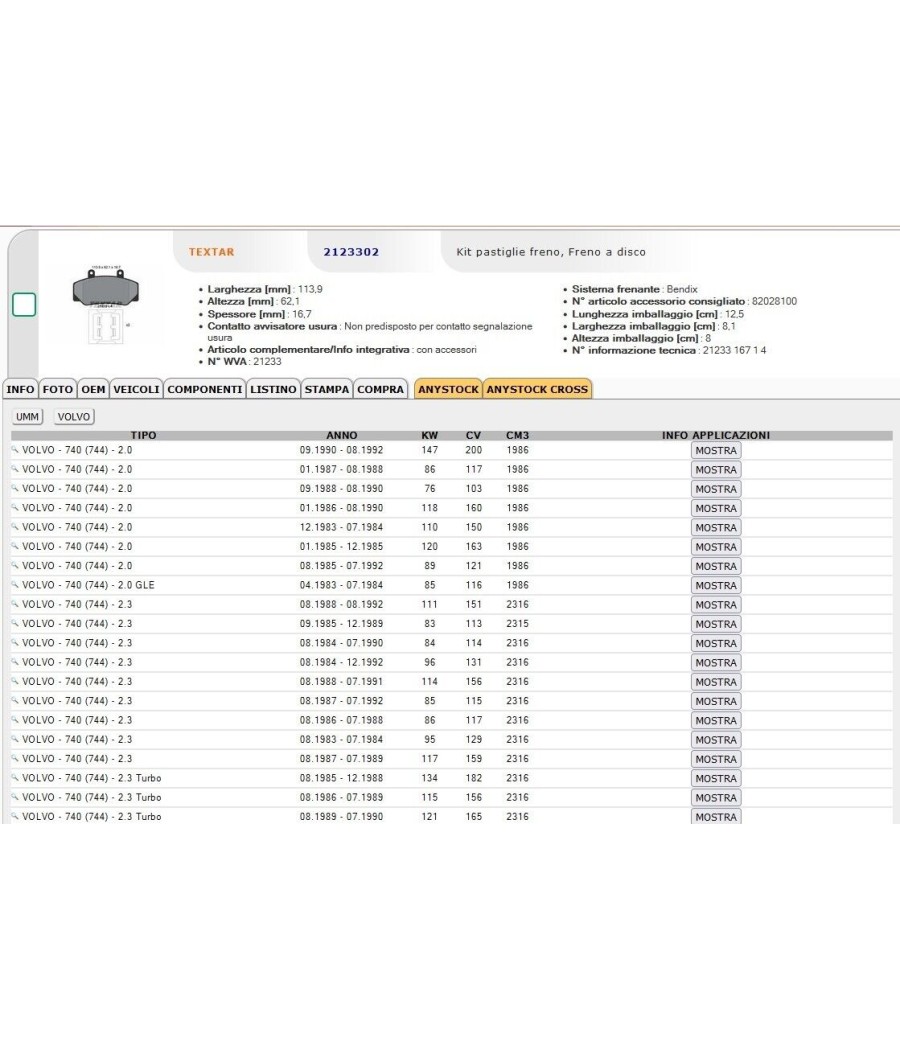Click MOSTRA for the 76 KW row

716,490
